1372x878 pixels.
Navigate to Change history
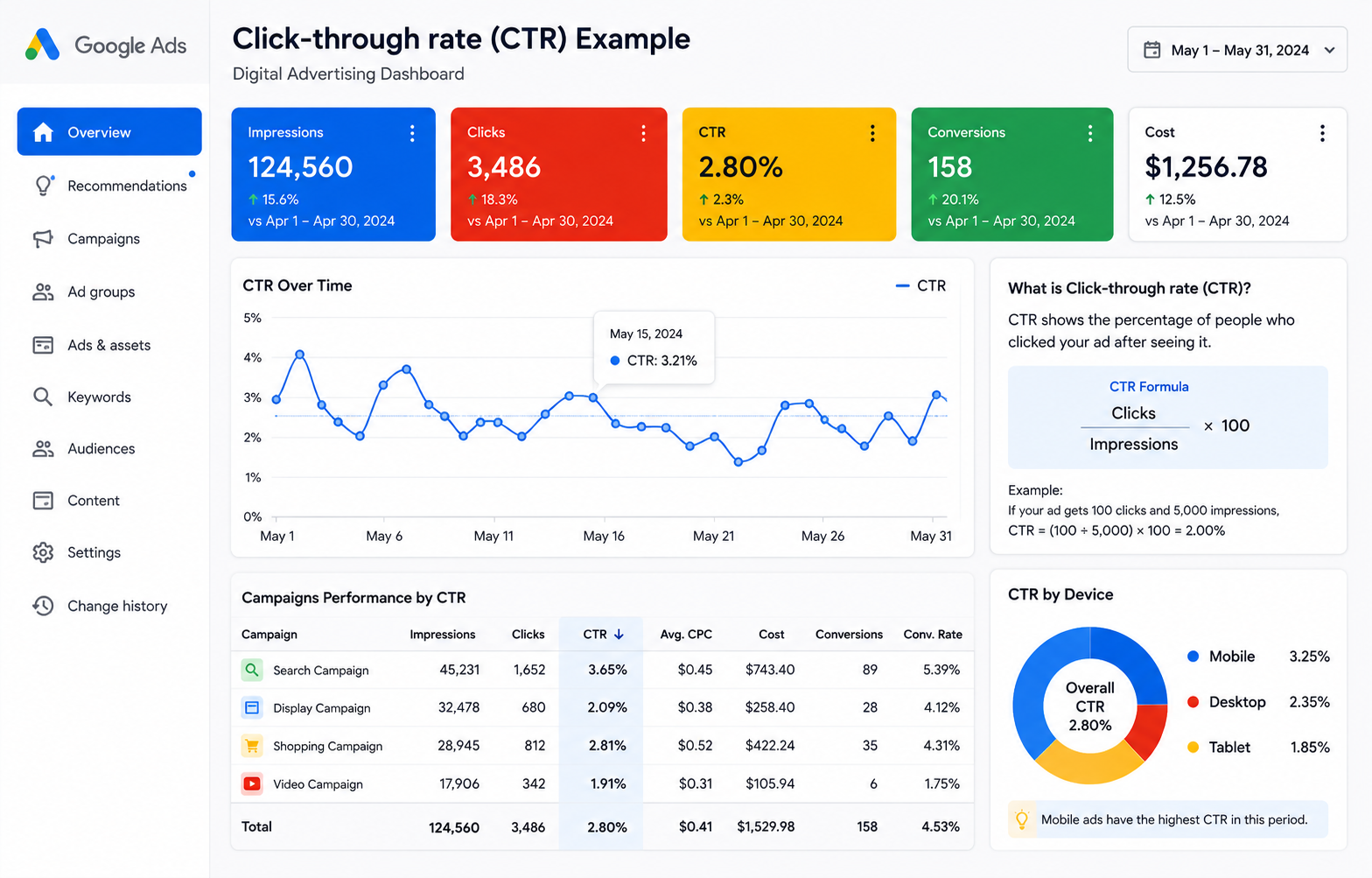tap(109, 606)
